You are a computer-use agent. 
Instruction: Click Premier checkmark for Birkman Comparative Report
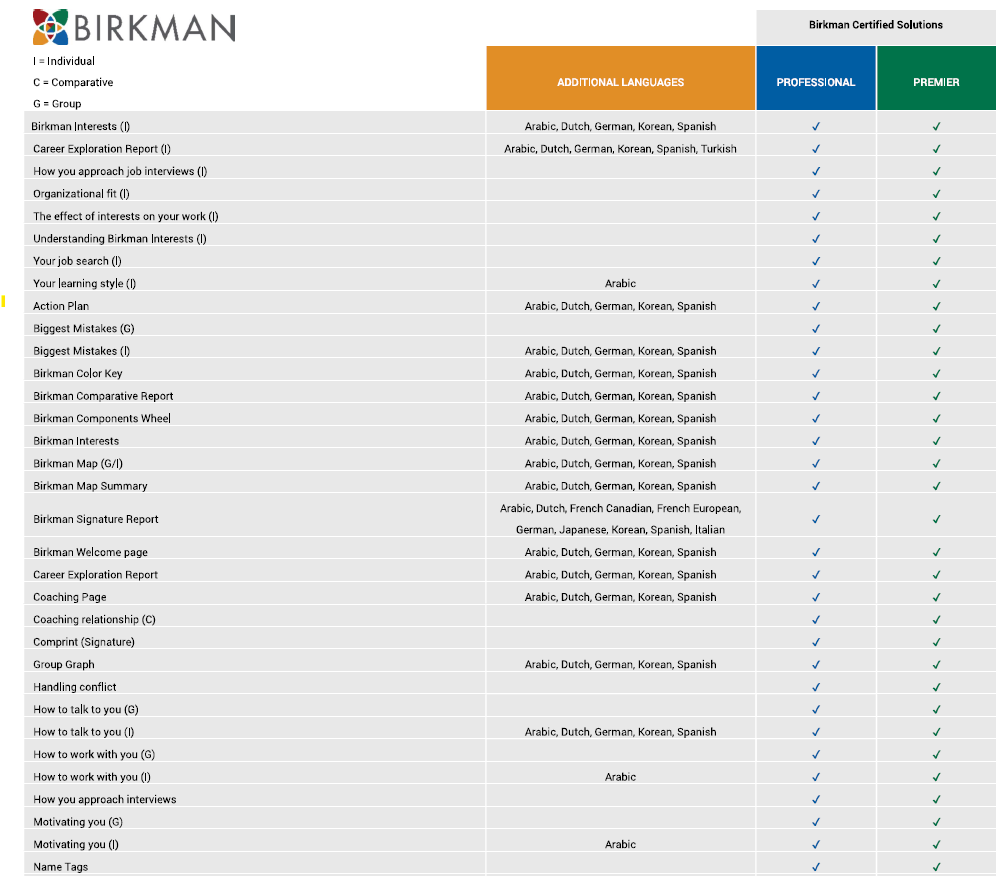point(936,396)
